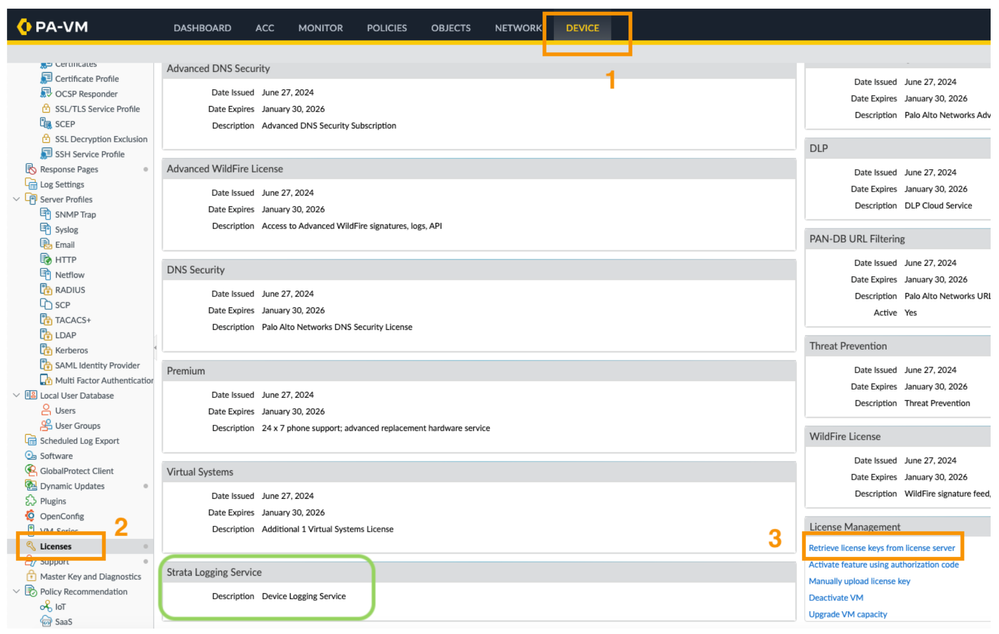The height and width of the screenshot is (634, 999).
Task: Click the Upgrade VM capacity link
Action: coord(848,614)
